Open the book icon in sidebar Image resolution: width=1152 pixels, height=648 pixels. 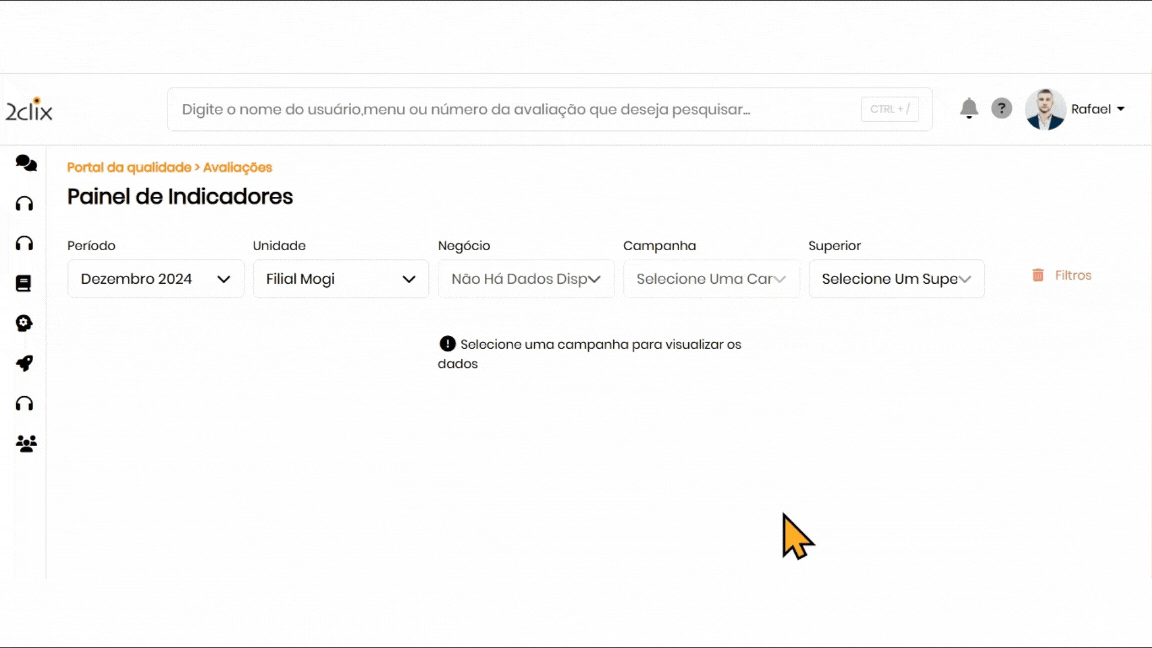tap(24, 284)
